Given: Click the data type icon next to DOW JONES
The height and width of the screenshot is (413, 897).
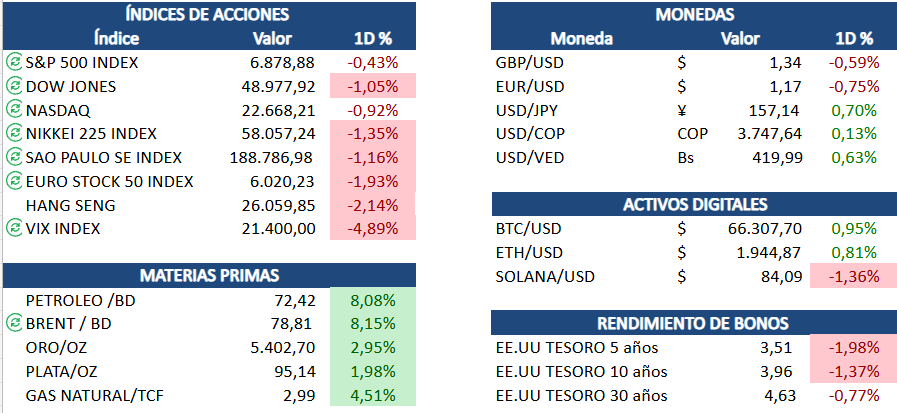Looking at the screenshot, I should (13, 86).
